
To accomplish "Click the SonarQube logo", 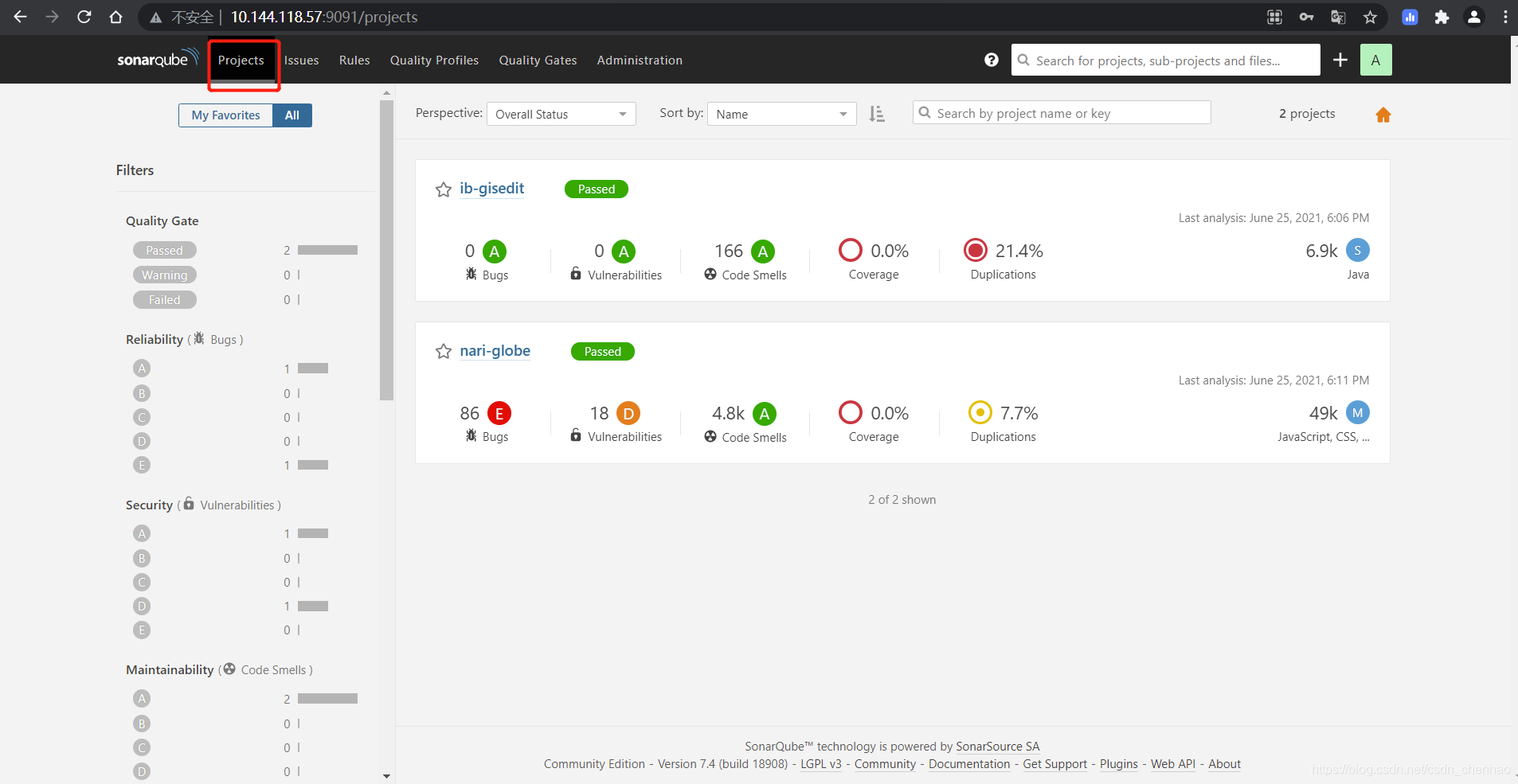I will pyautogui.click(x=158, y=59).
